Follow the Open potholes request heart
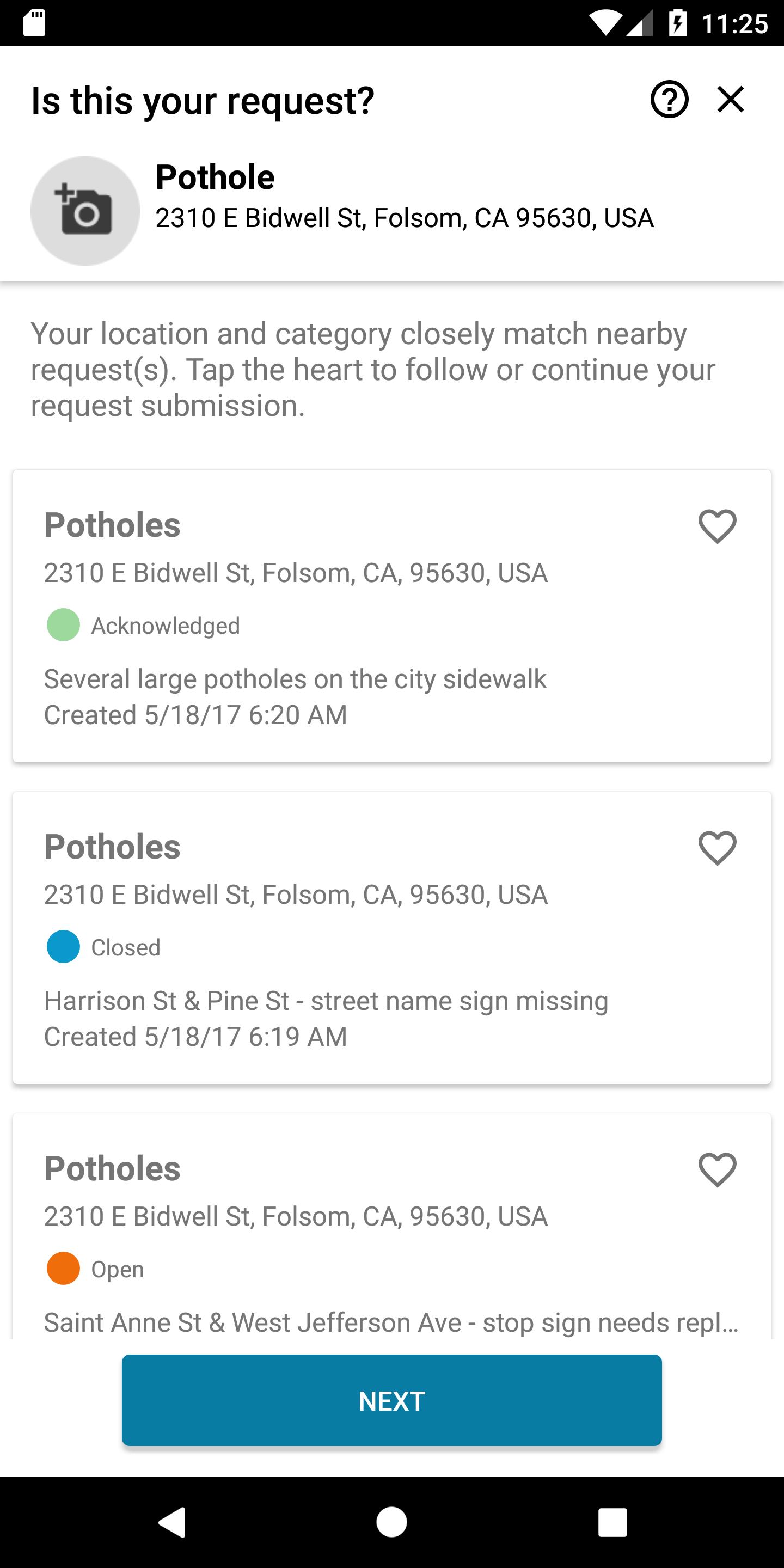 [717, 1169]
